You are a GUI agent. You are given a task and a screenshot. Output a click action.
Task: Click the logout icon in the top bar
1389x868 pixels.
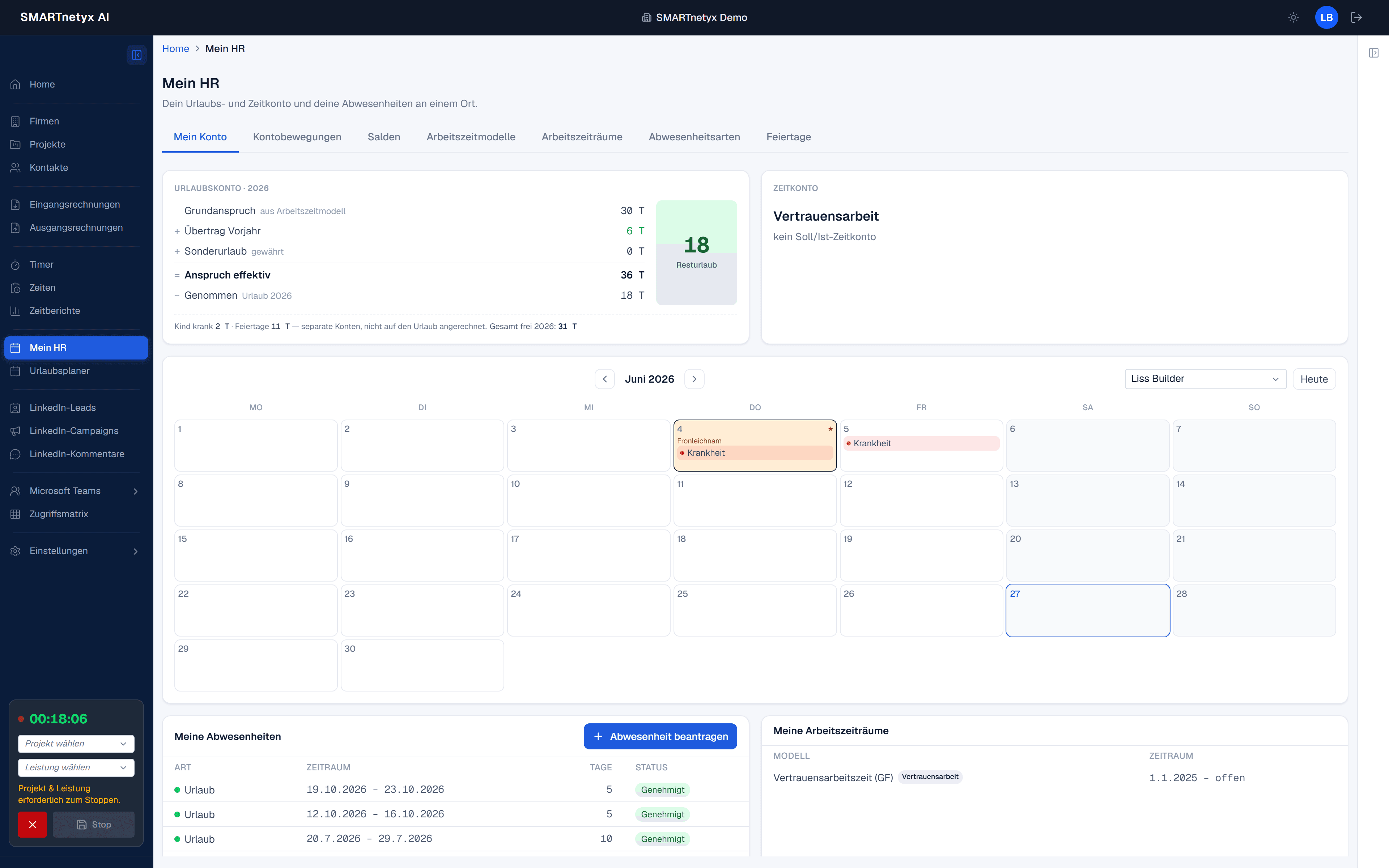coord(1356,17)
